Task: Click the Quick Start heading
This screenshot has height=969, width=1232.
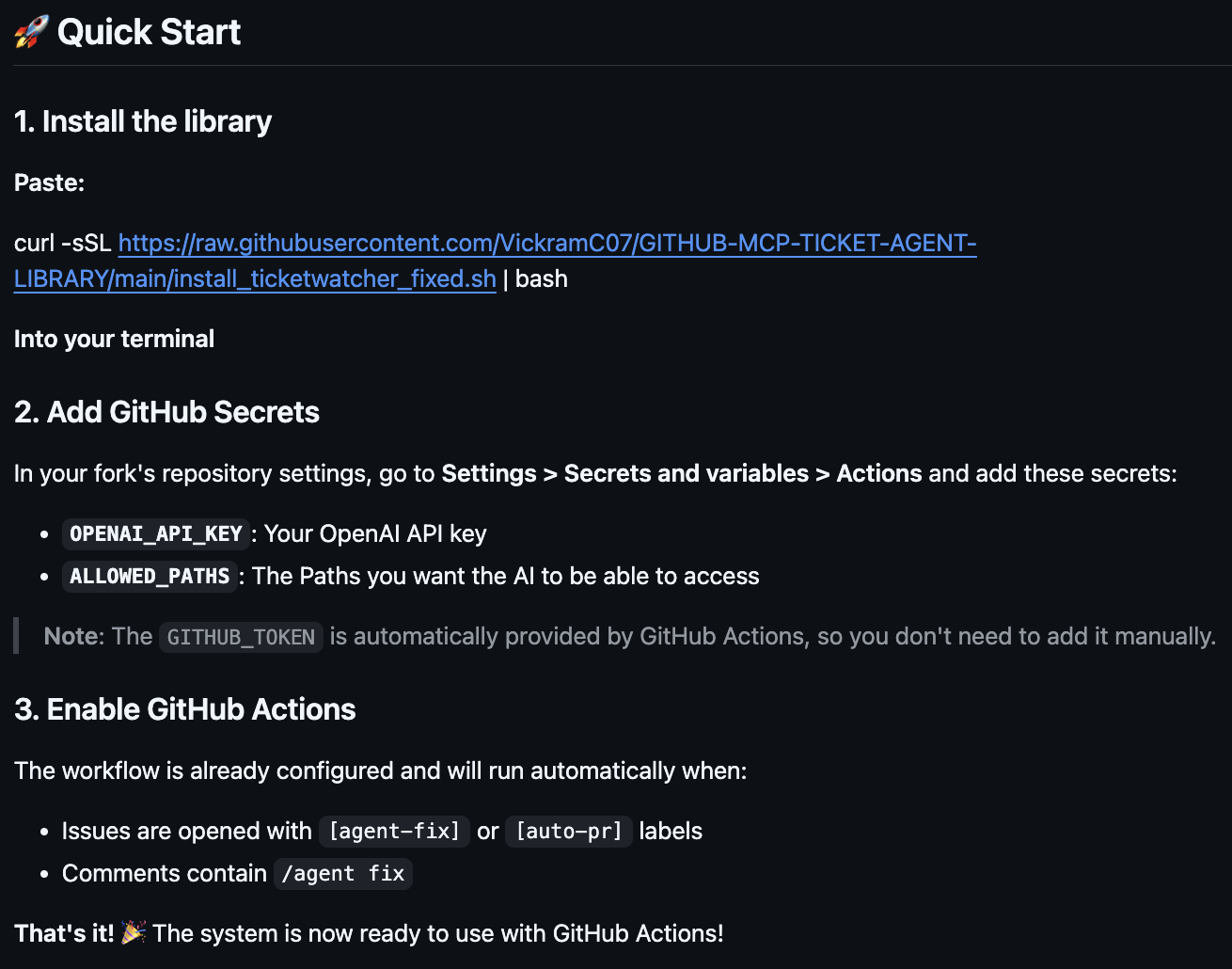Action: click(x=149, y=32)
